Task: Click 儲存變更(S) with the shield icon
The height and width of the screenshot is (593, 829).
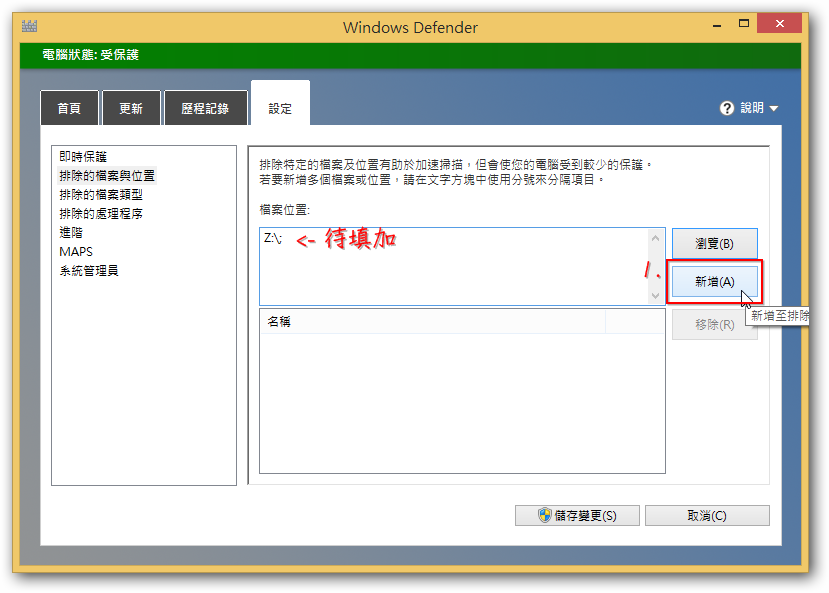Action: click(576, 516)
